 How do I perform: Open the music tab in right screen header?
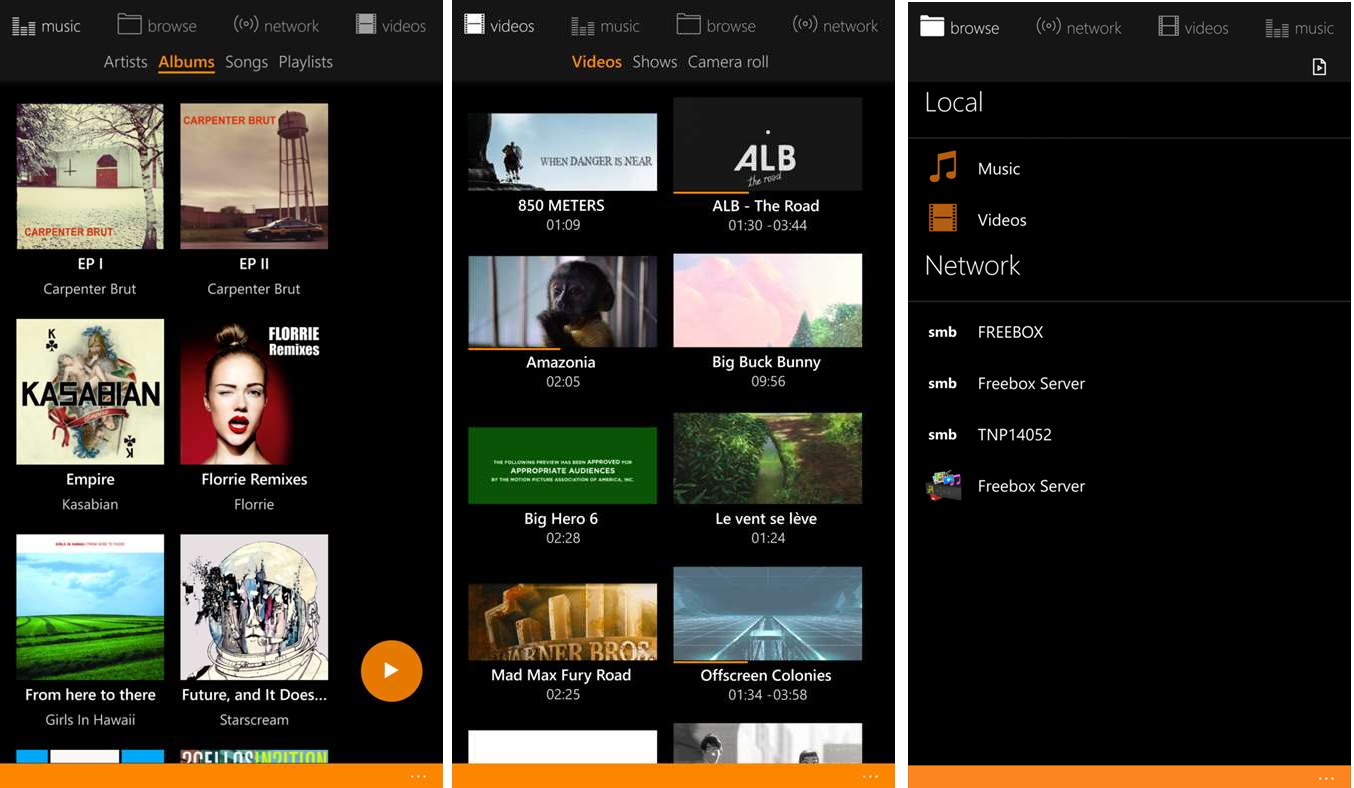pos(1299,26)
